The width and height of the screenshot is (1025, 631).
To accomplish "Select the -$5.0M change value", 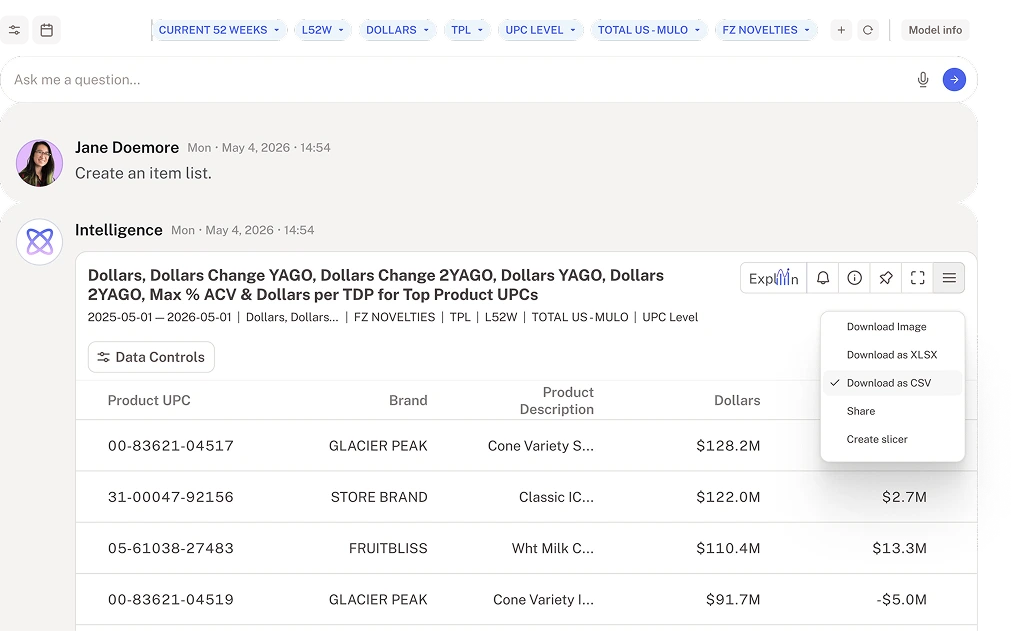I will tap(901, 600).
